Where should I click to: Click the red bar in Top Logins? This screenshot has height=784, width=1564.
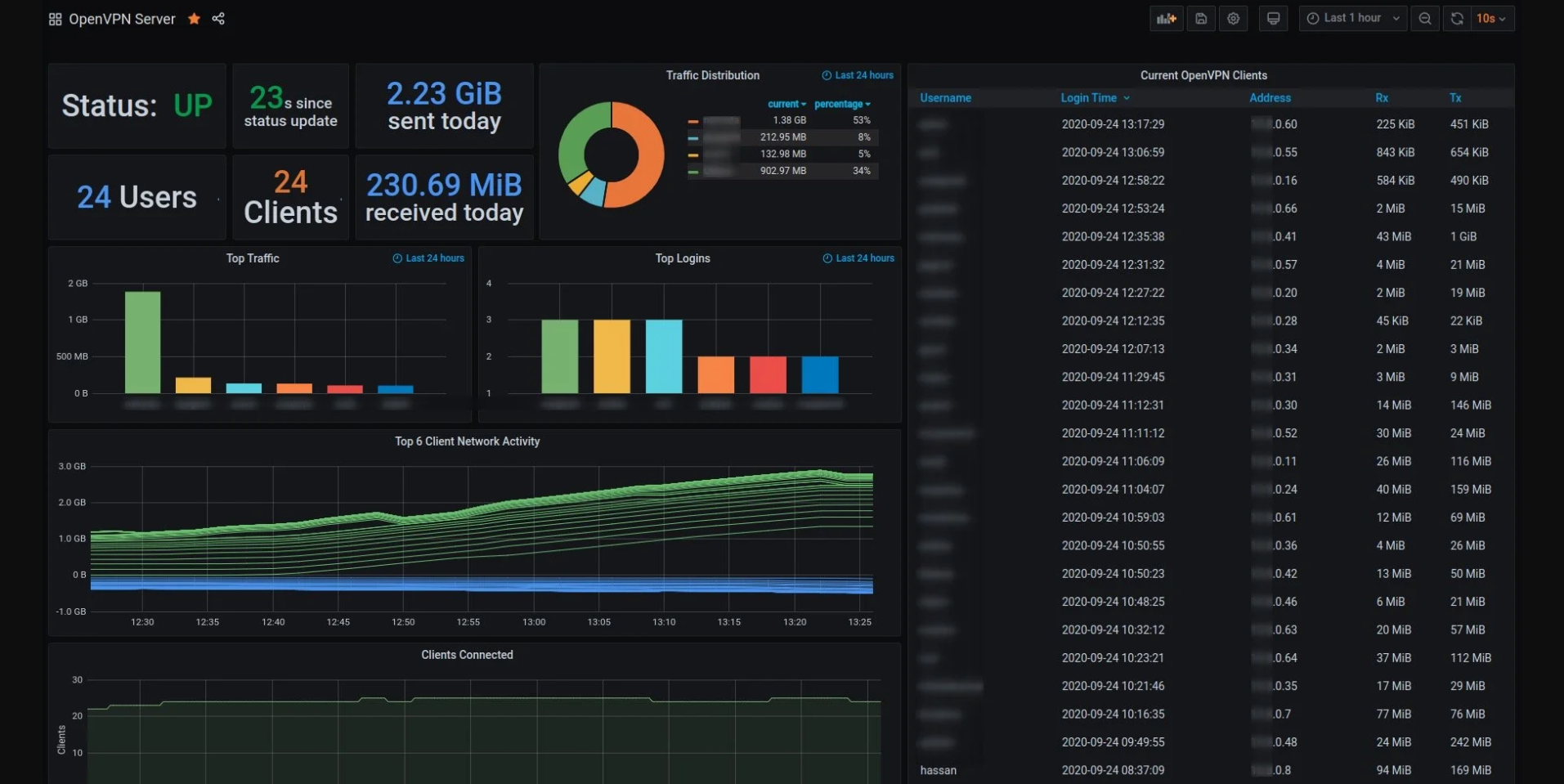pyautogui.click(x=768, y=374)
